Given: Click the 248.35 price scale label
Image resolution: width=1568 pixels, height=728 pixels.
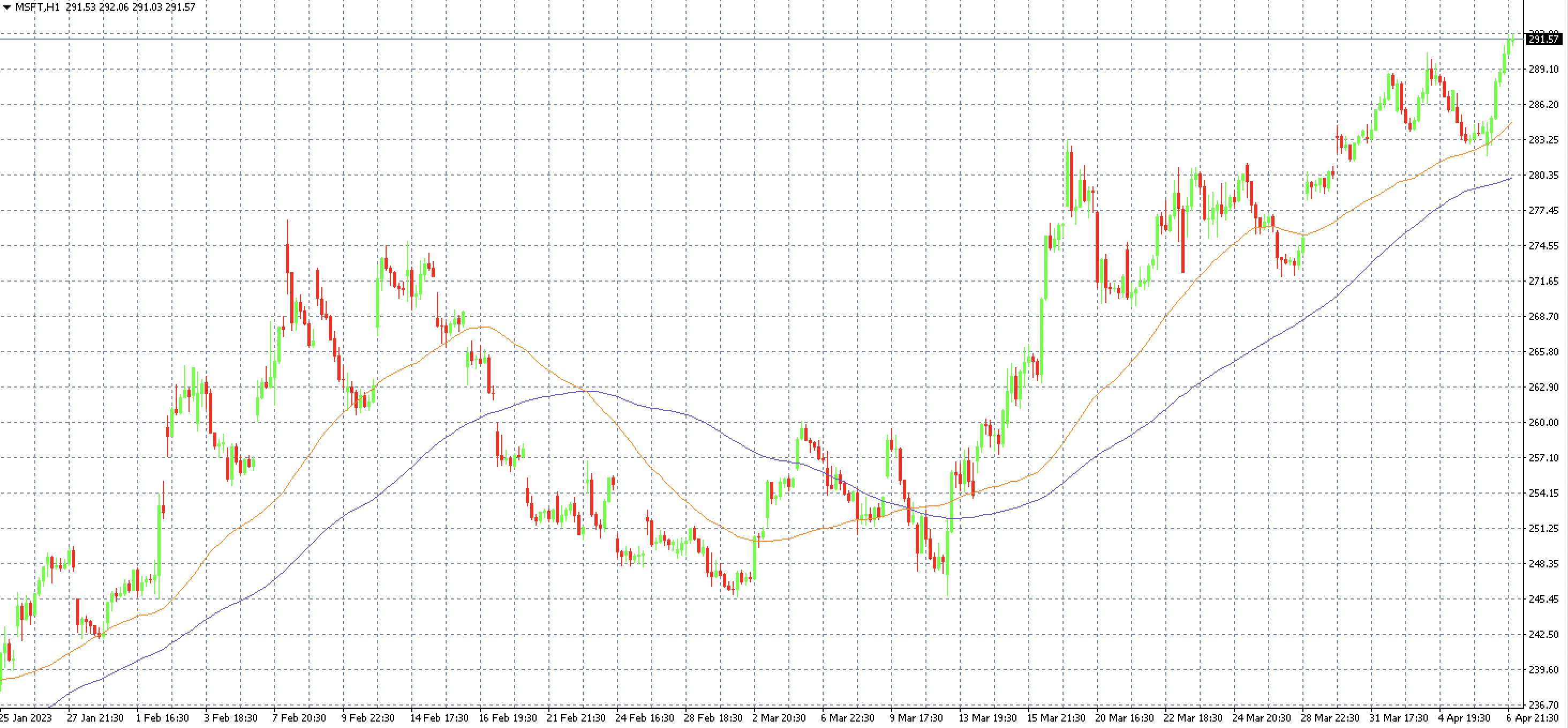Looking at the screenshot, I should pyautogui.click(x=1544, y=564).
